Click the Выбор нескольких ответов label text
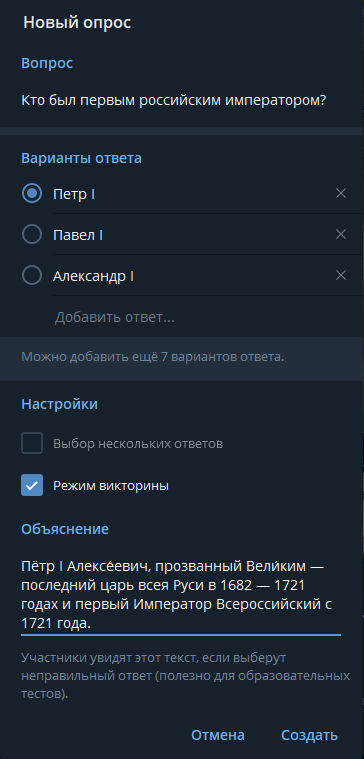 (x=138, y=444)
